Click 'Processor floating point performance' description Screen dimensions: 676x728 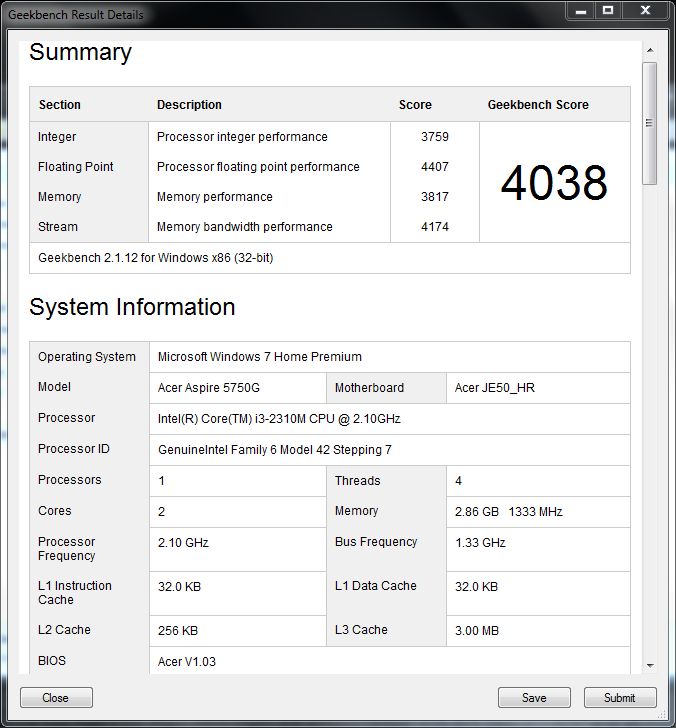pyautogui.click(x=258, y=167)
